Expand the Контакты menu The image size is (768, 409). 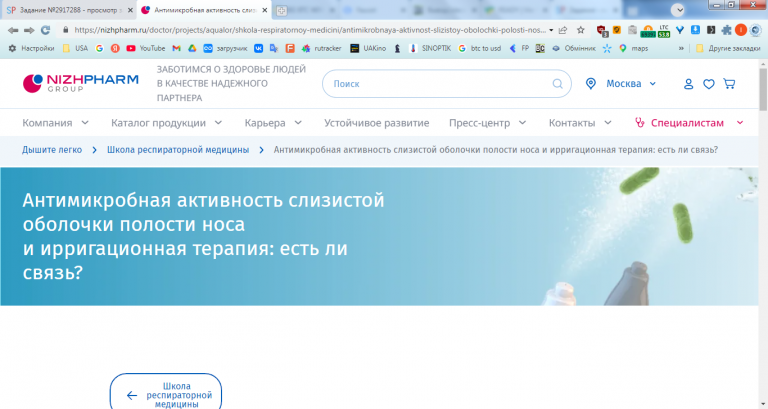coord(580,123)
